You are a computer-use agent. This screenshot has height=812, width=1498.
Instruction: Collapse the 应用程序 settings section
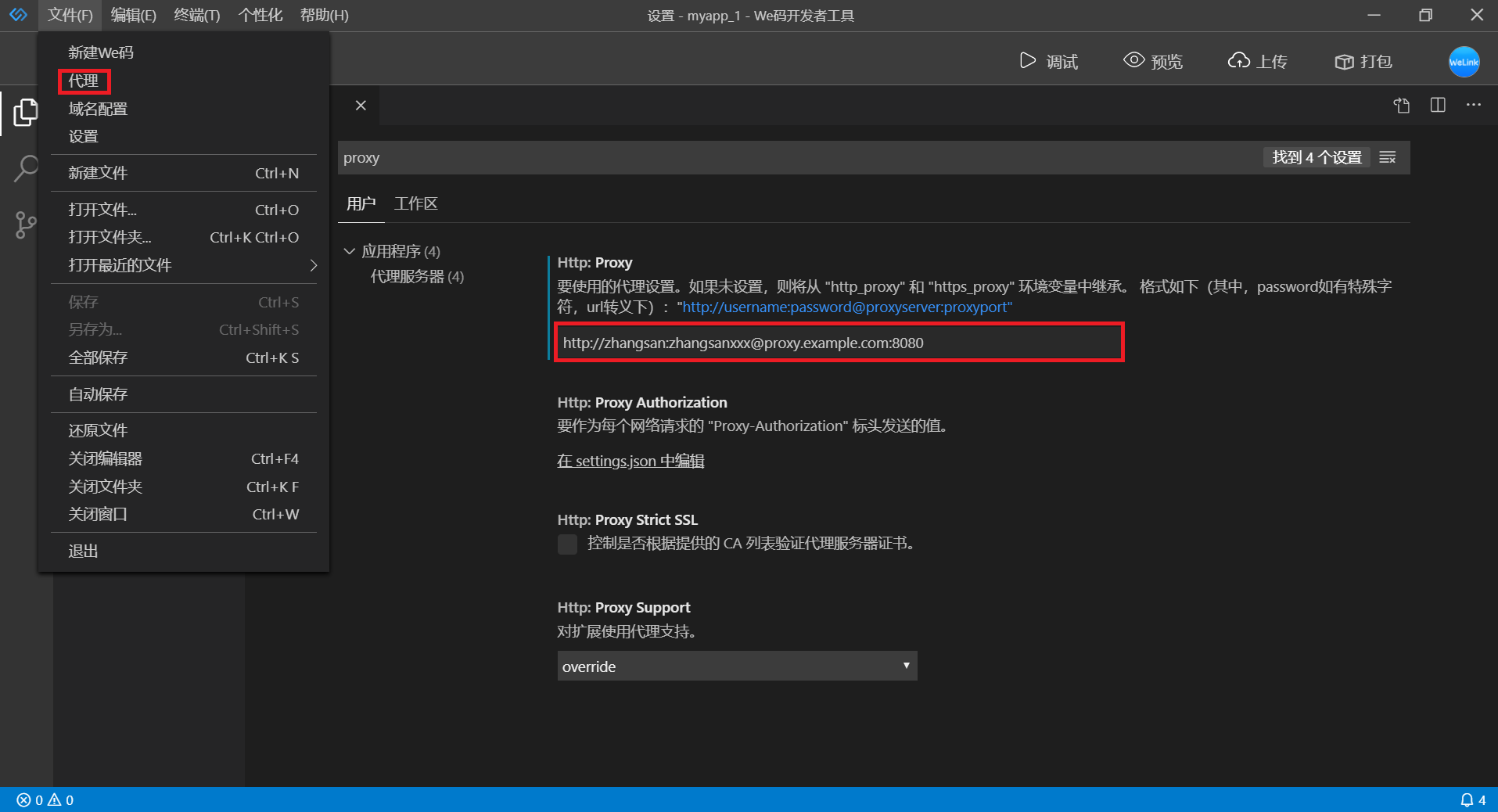pyautogui.click(x=350, y=251)
